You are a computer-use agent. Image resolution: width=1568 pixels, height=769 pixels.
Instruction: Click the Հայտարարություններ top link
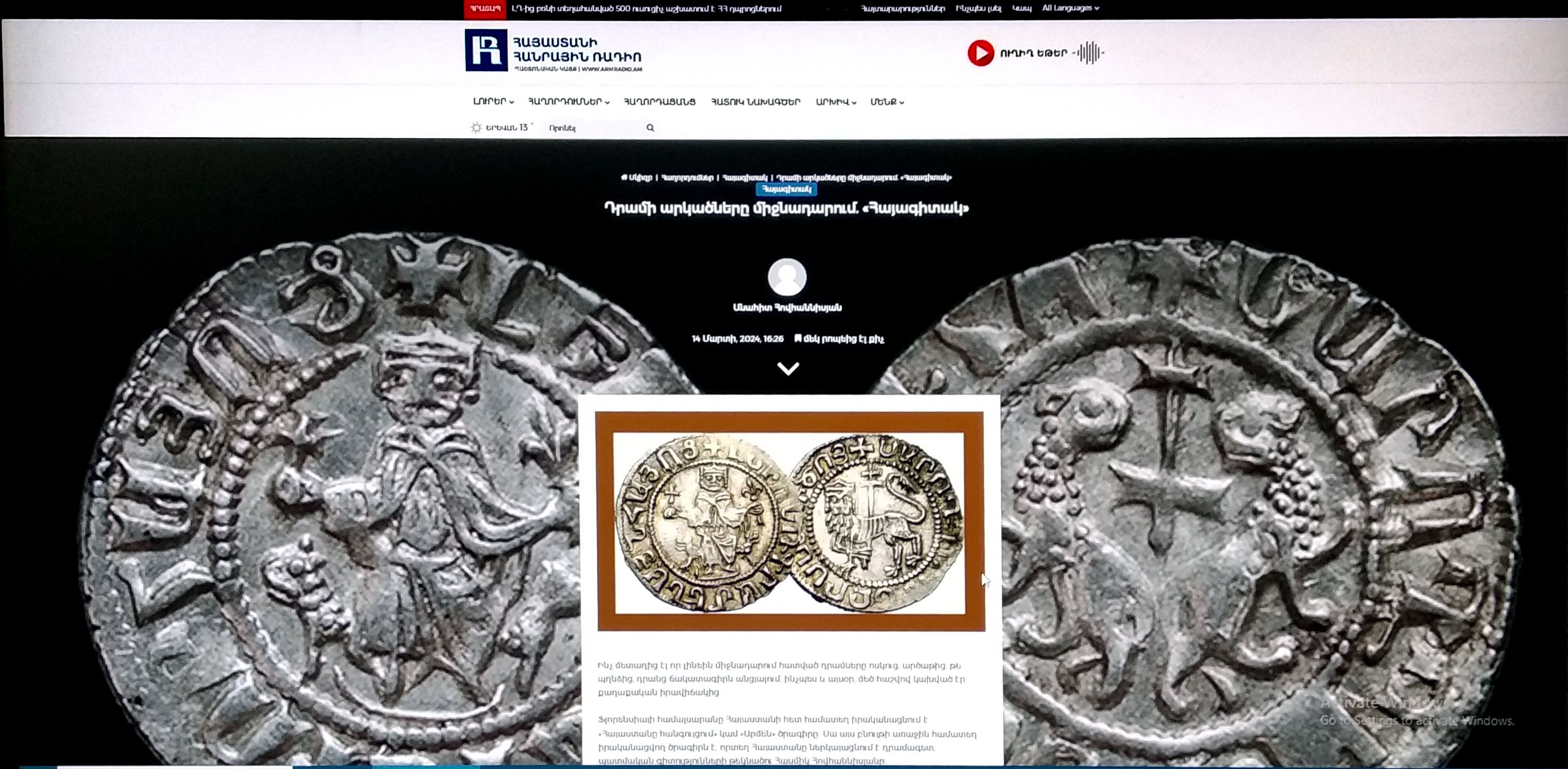(903, 8)
